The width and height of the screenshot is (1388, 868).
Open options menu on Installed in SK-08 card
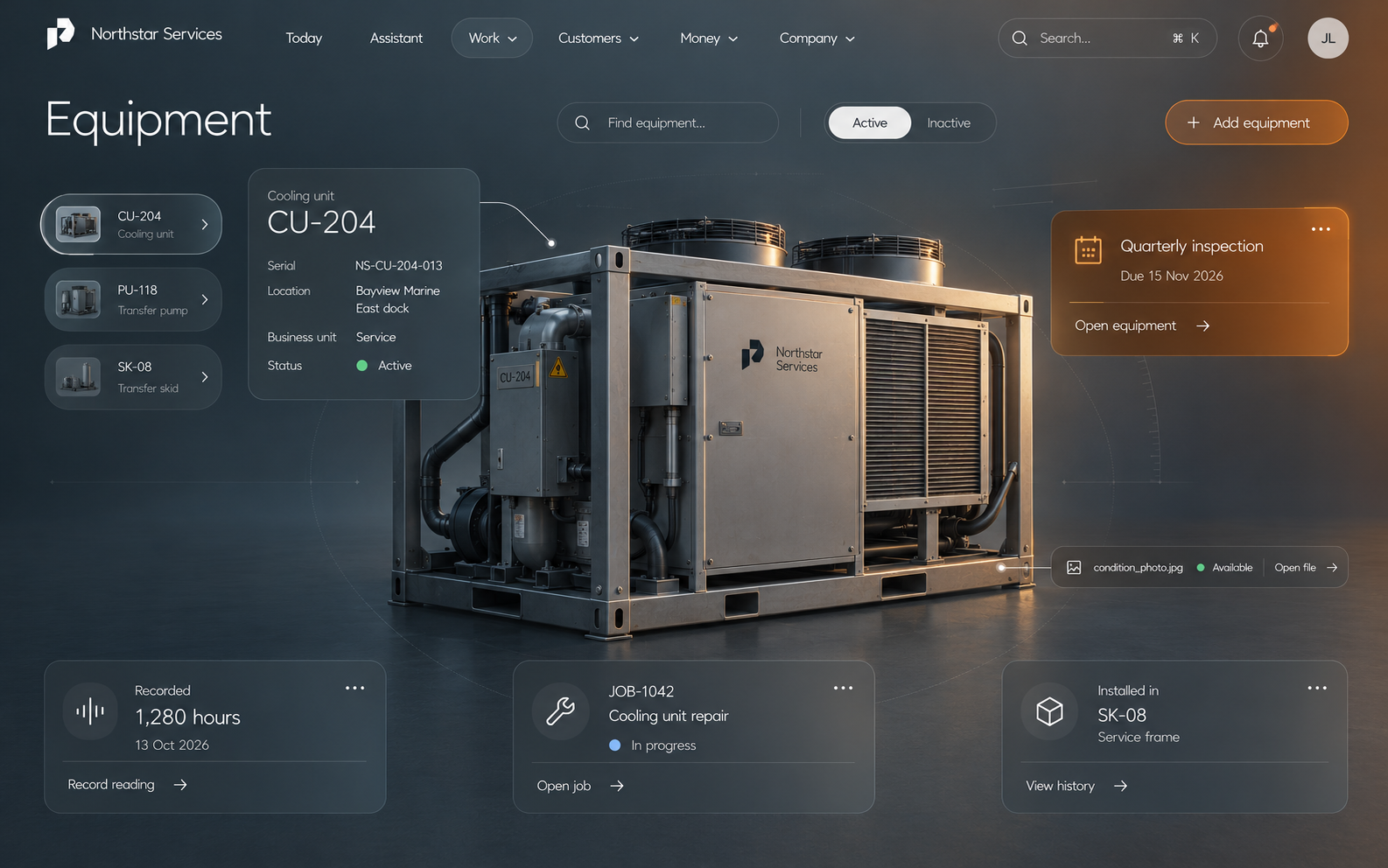(1317, 688)
